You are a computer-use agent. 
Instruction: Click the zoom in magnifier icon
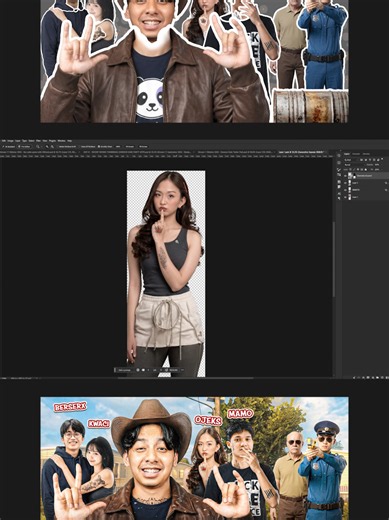coord(47,147)
